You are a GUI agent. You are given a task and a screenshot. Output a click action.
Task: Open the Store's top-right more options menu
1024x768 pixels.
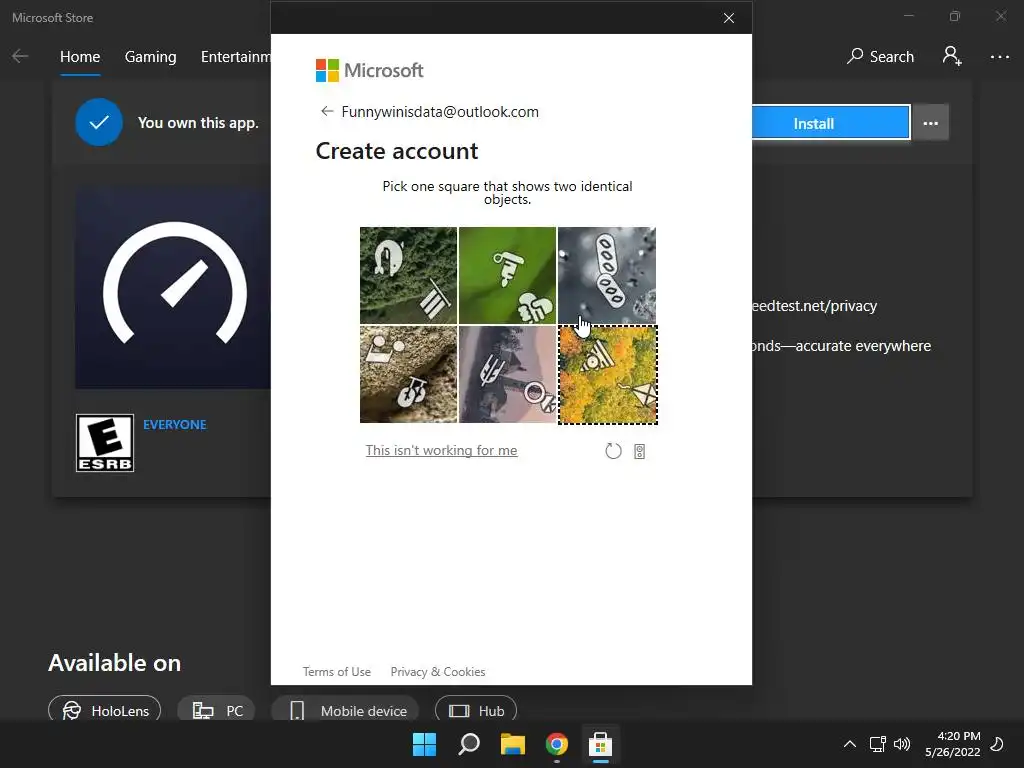pos(999,57)
